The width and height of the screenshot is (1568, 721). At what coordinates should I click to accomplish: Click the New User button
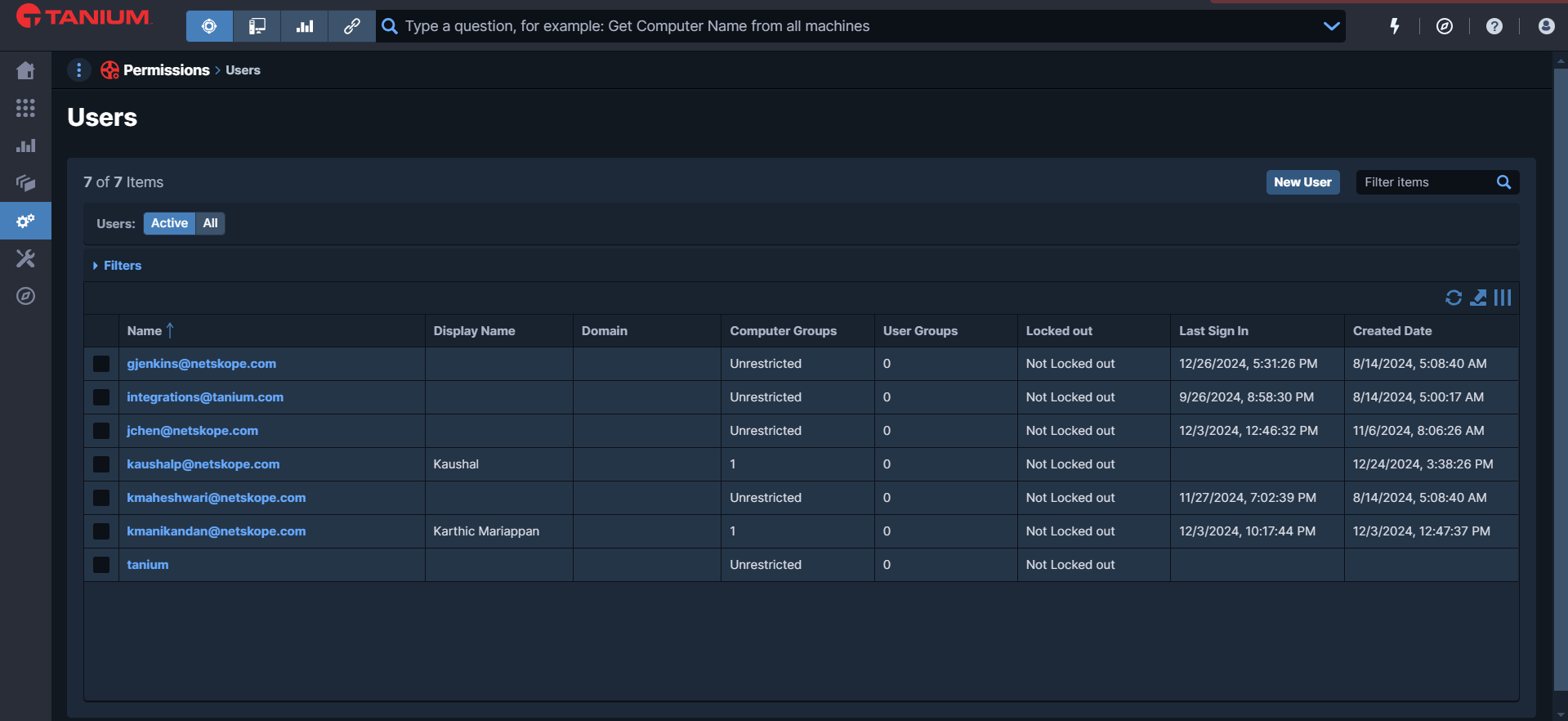click(1302, 182)
